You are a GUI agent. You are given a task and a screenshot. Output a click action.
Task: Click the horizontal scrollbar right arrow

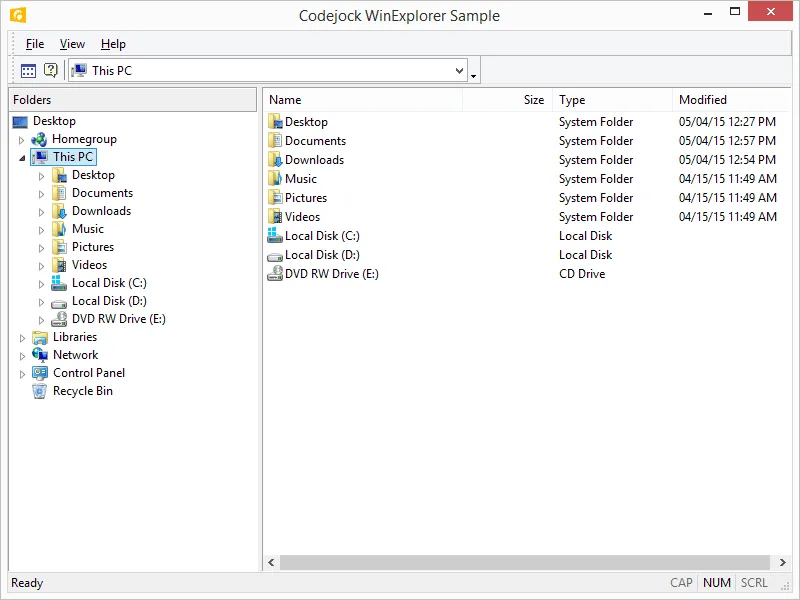click(783, 562)
